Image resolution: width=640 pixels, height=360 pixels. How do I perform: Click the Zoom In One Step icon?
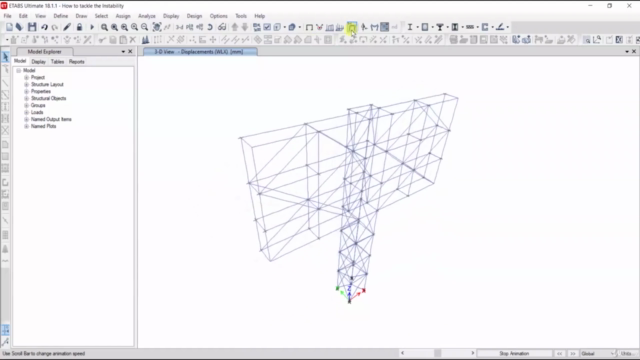[134, 27]
